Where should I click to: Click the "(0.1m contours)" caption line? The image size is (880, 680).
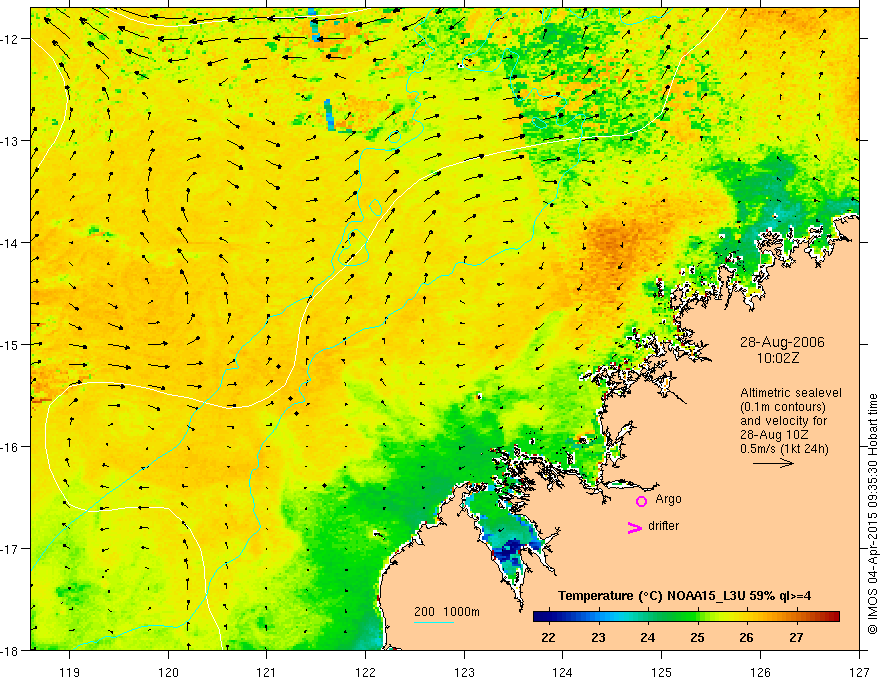click(783, 407)
